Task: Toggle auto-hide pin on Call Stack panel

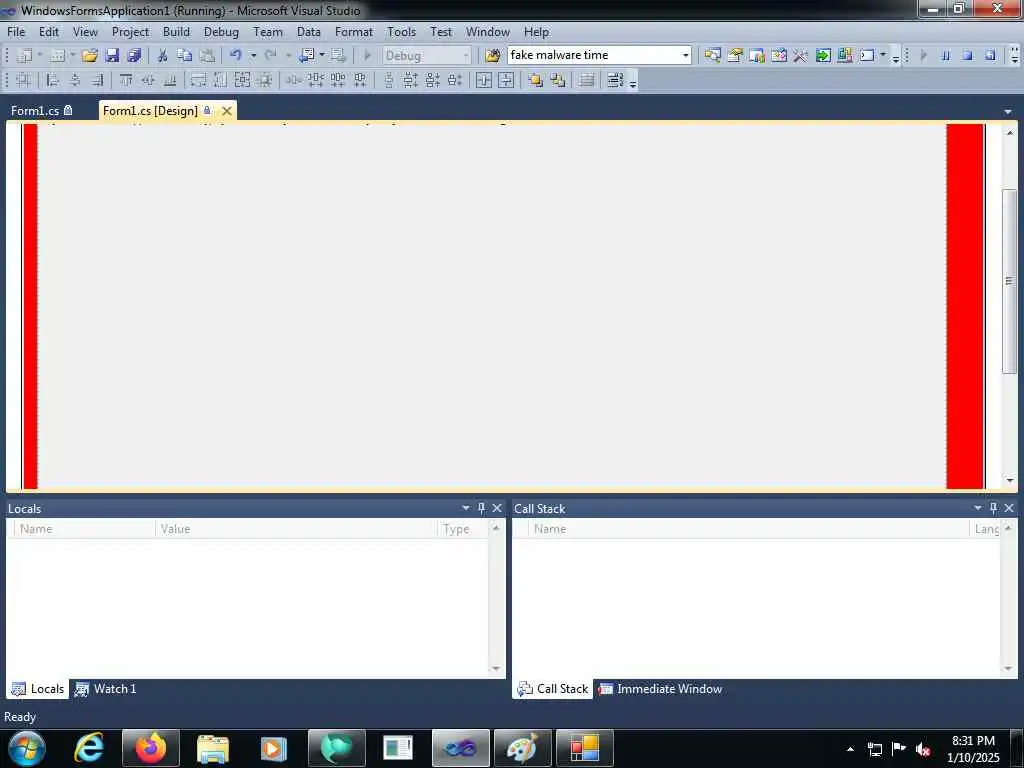Action: click(993, 507)
